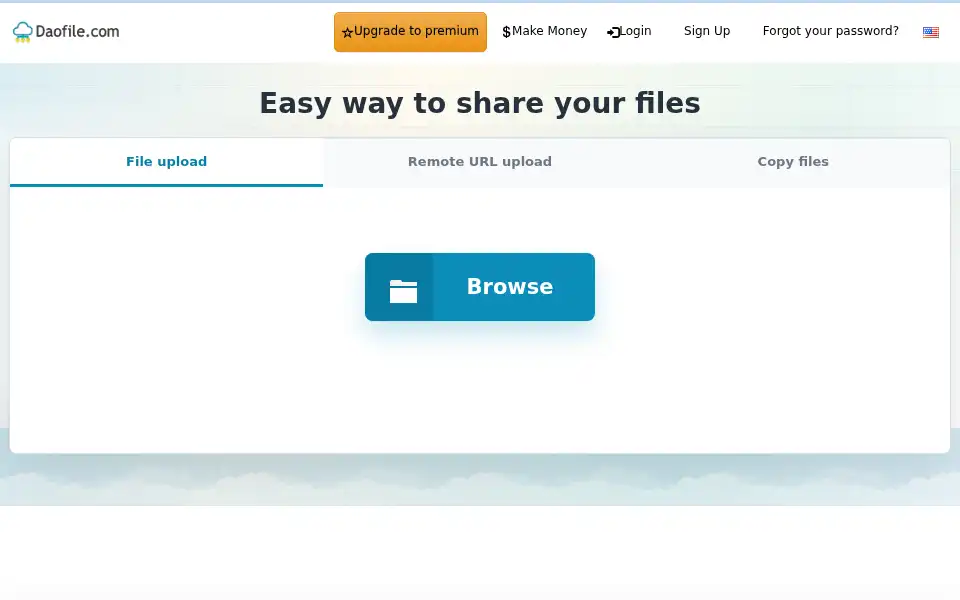The width and height of the screenshot is (960, 600).
Task: Open the Sign Up link
Action: coord(707,31)
